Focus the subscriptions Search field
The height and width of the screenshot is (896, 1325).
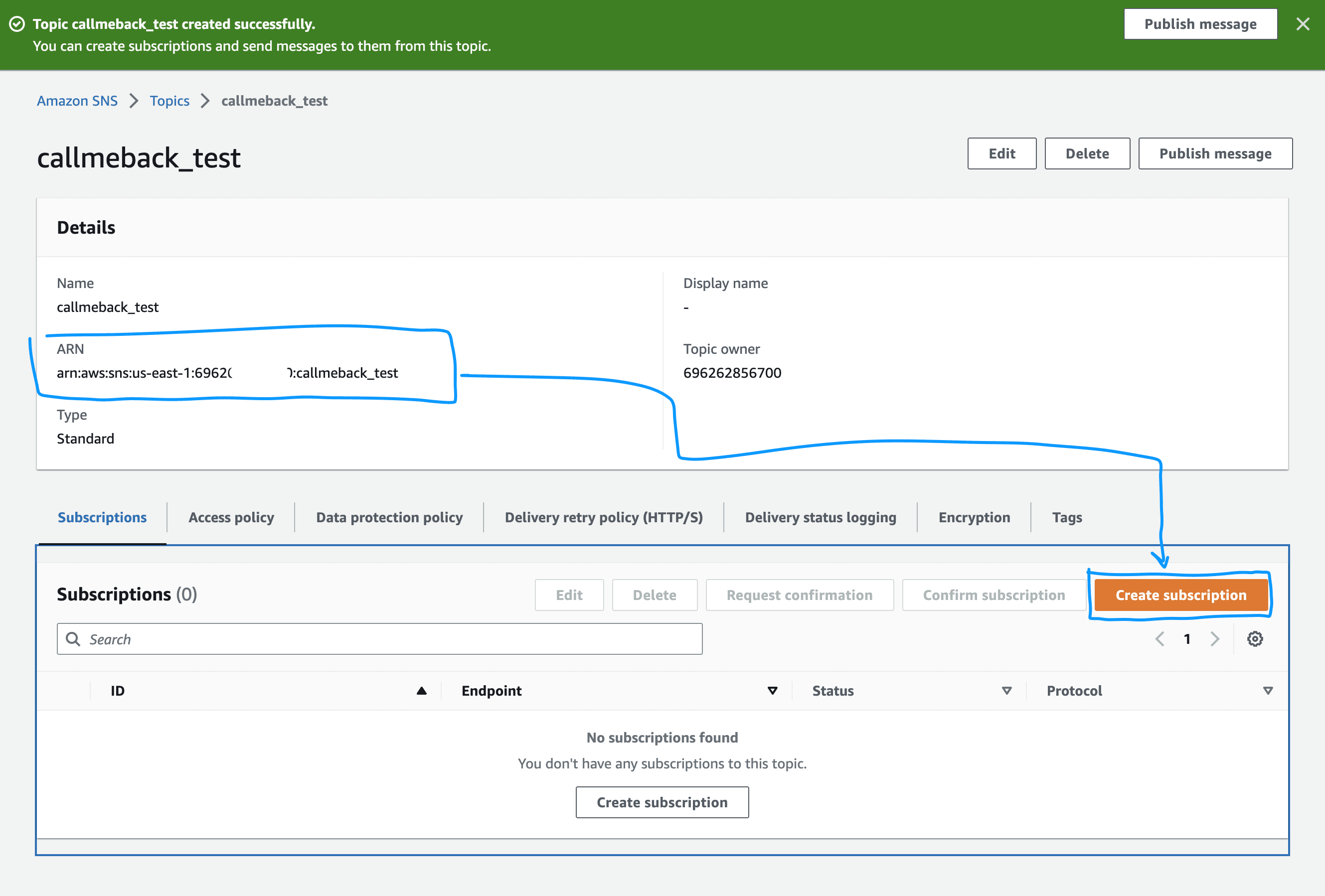click(380, 639)
